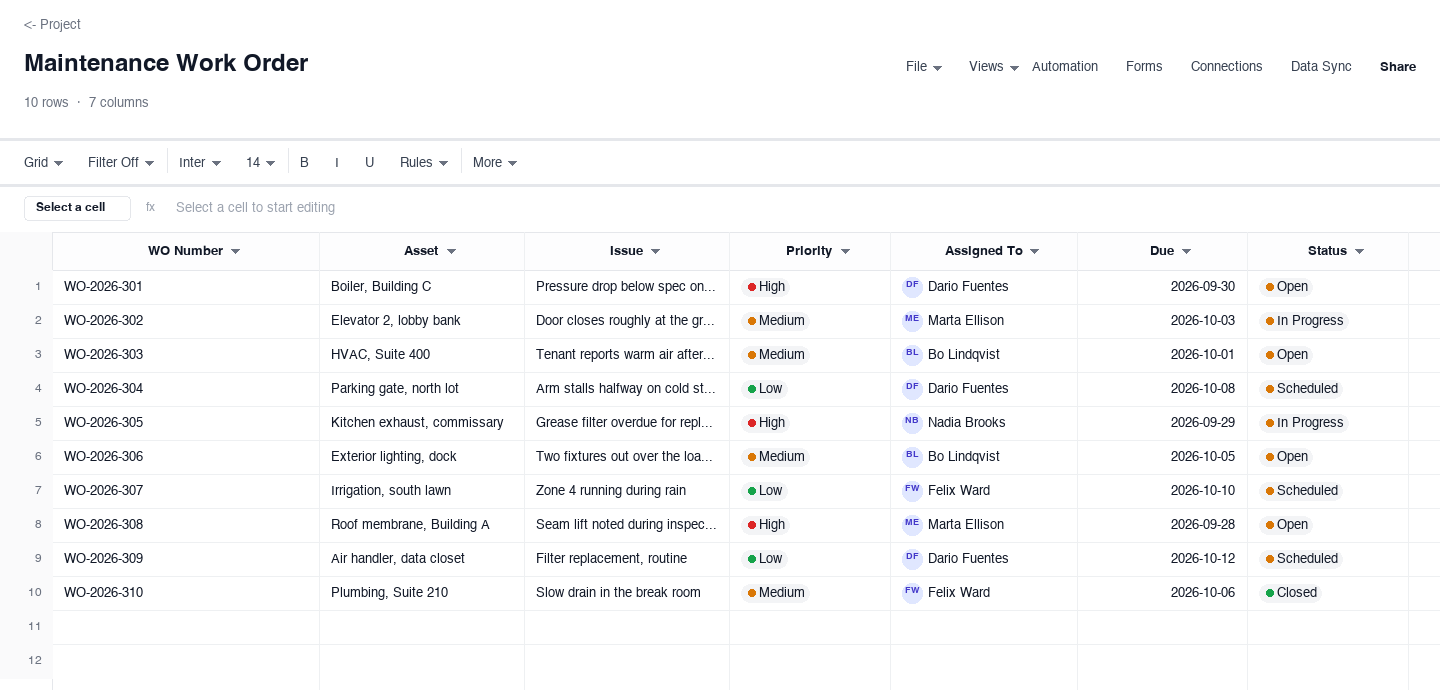
Task: Click Dario Fuentes avatar in WO-2026-301 row
Action: pyautogui.click(x=912, y=286)
